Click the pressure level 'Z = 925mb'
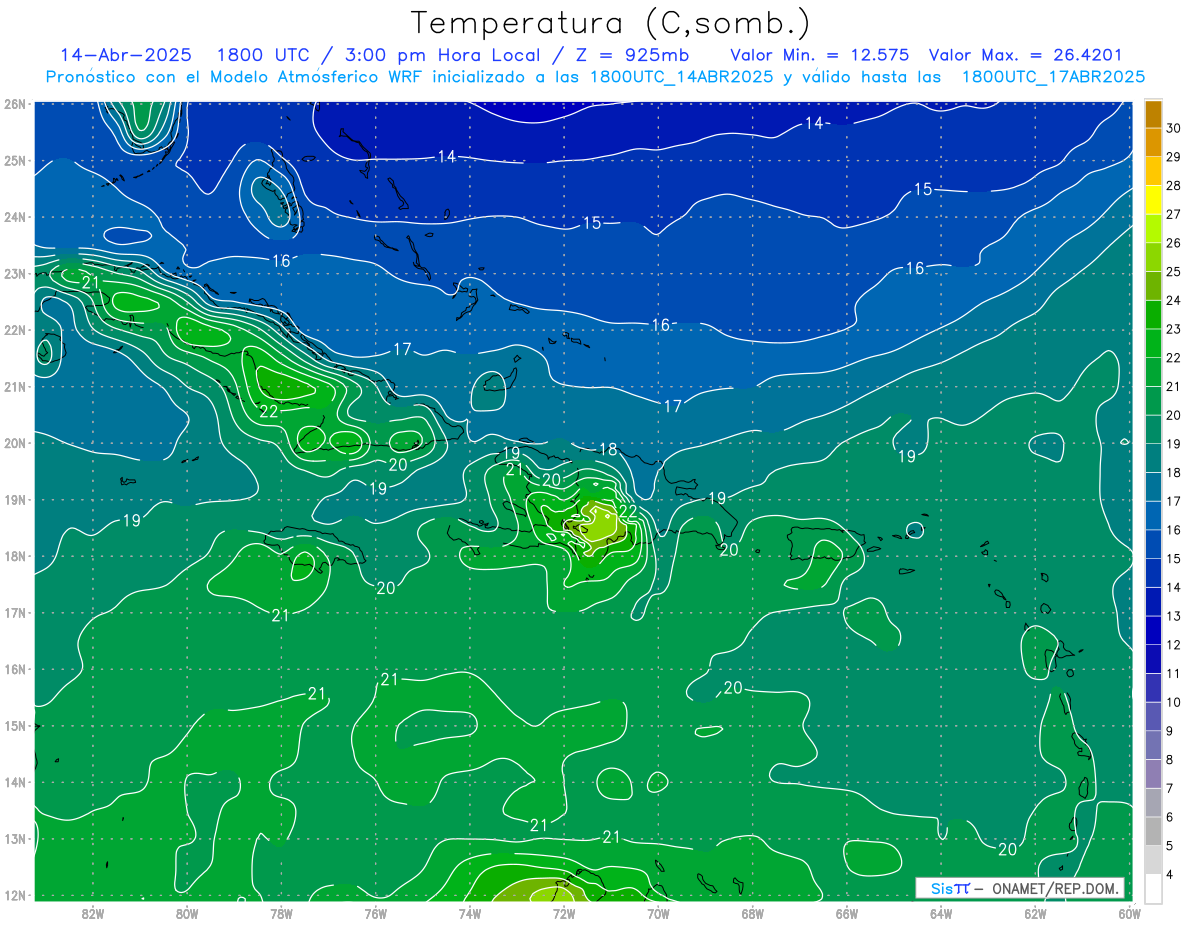 pos(628,55)
